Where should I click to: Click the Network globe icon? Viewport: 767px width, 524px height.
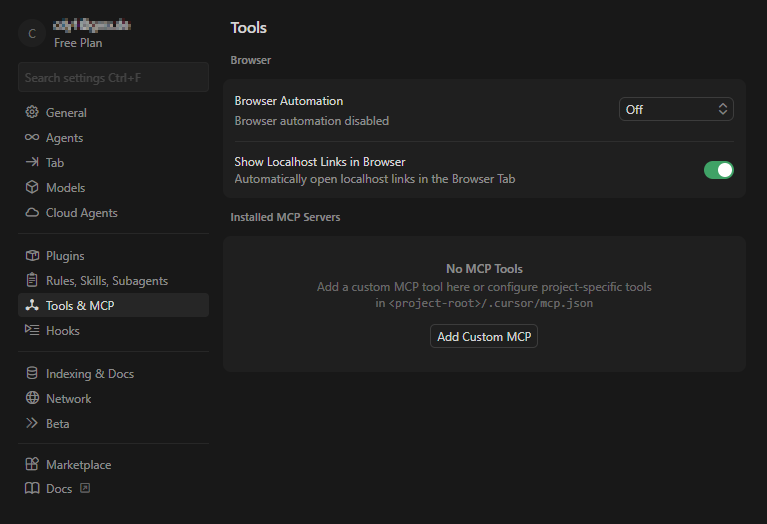[x=32, y=399]
